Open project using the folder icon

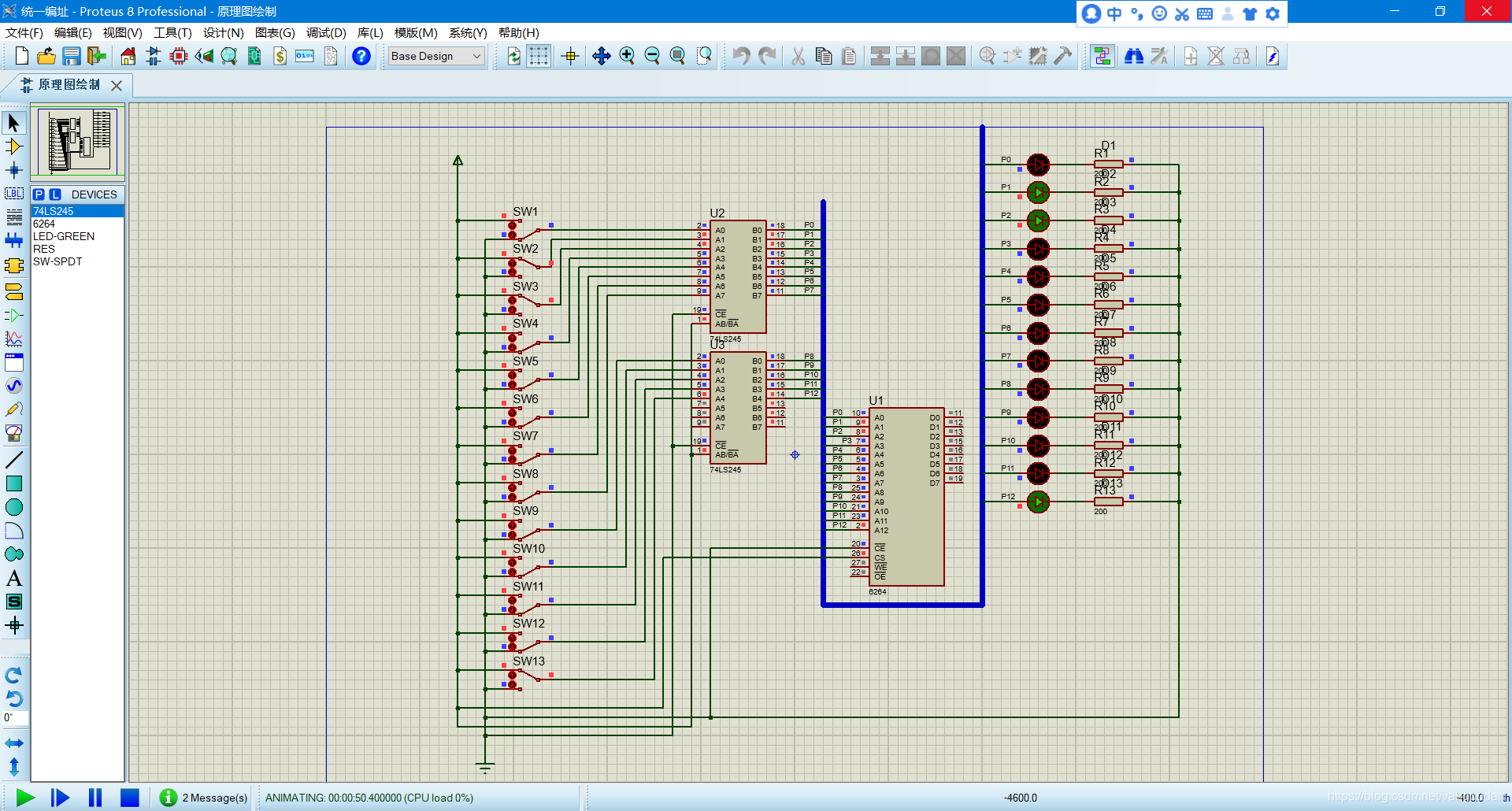click(x=46, y=56)
